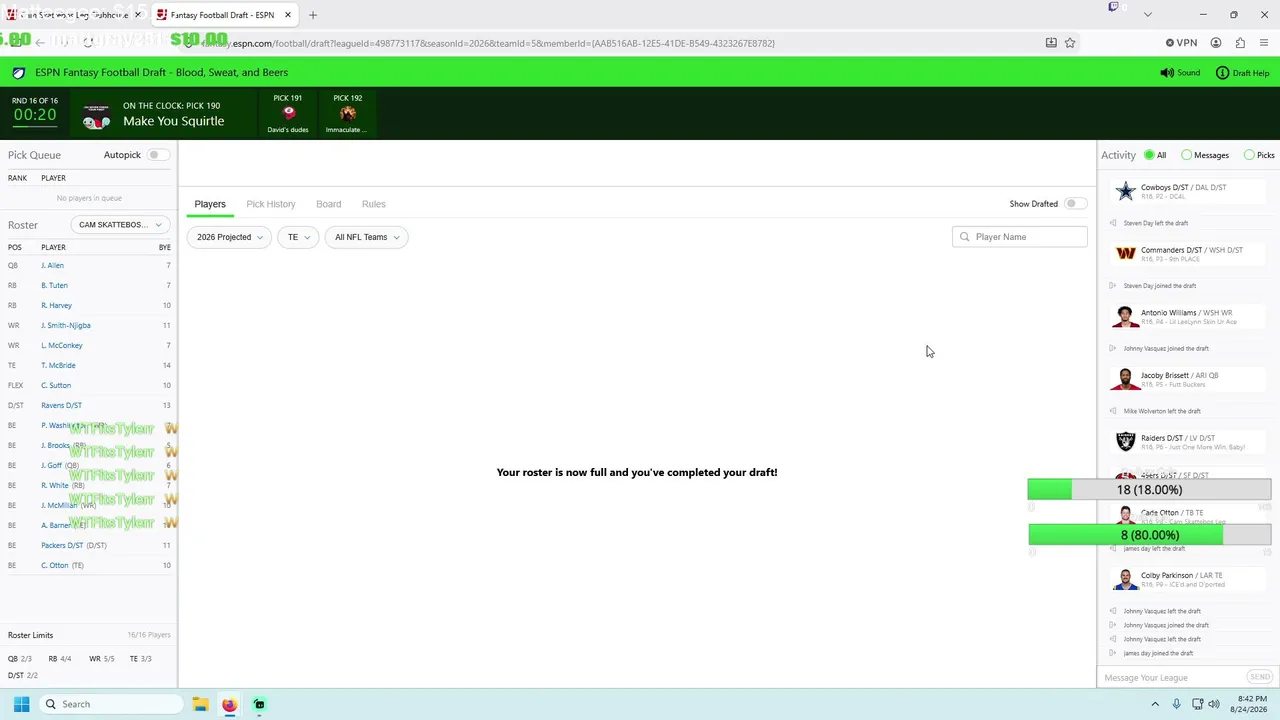Click Jacoby Brissett headshot in Activity
1280x720 pixels.
coord(1126,379)
